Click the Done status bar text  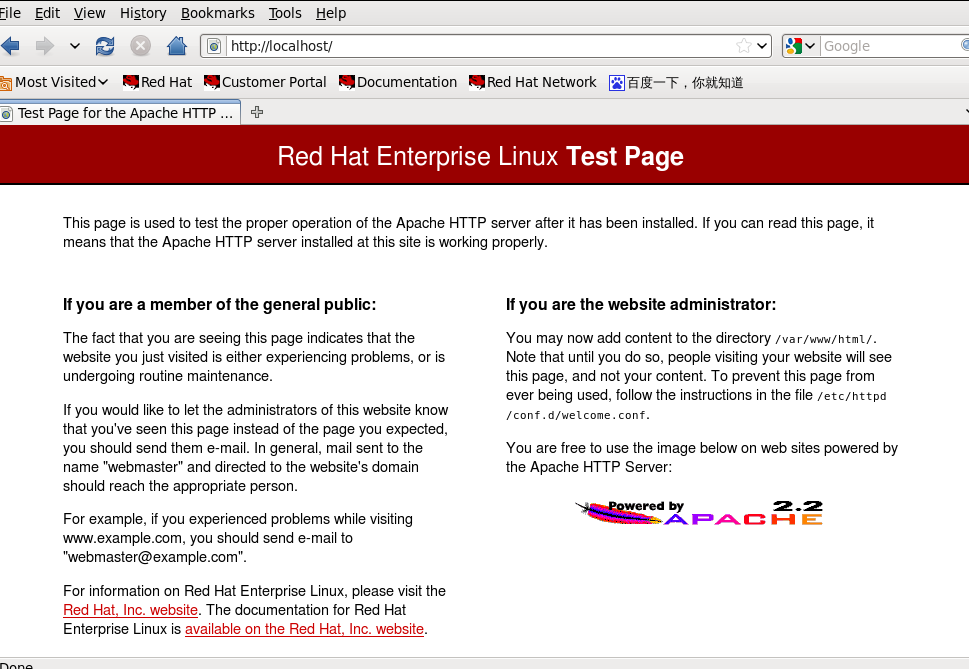click(x=16, y=665)
